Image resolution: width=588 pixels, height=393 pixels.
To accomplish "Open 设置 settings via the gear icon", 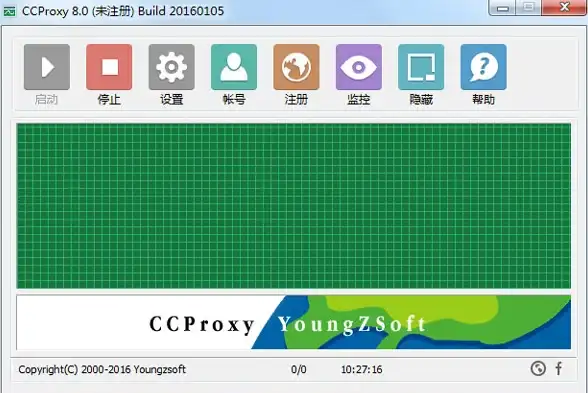I will coord(171,67).
